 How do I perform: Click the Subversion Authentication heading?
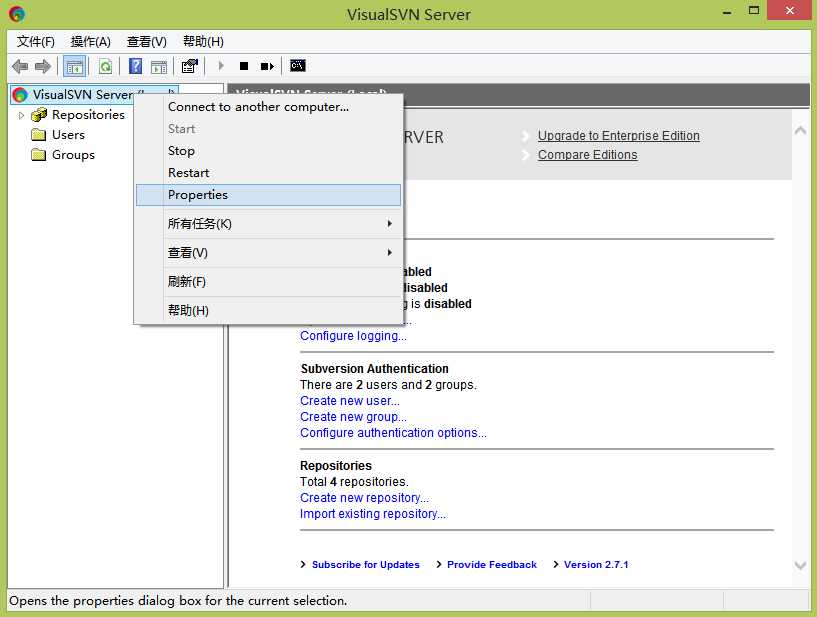pos(374,368)
